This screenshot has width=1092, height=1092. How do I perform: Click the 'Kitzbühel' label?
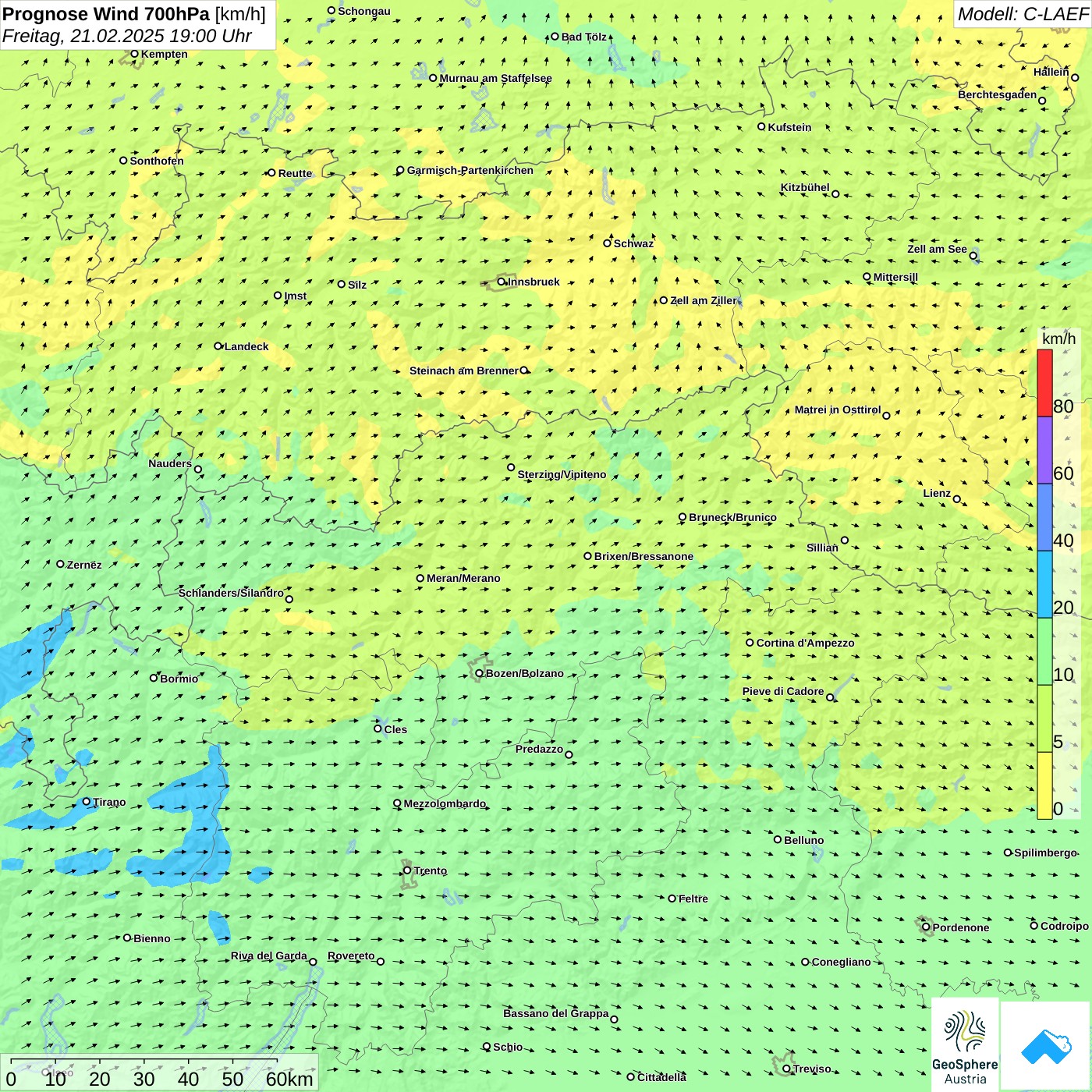(805, 187)
